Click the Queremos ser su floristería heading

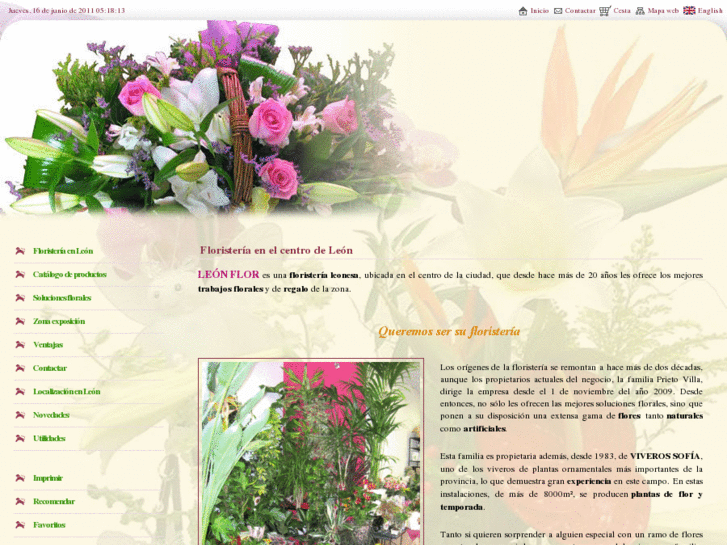pos(449,331)
